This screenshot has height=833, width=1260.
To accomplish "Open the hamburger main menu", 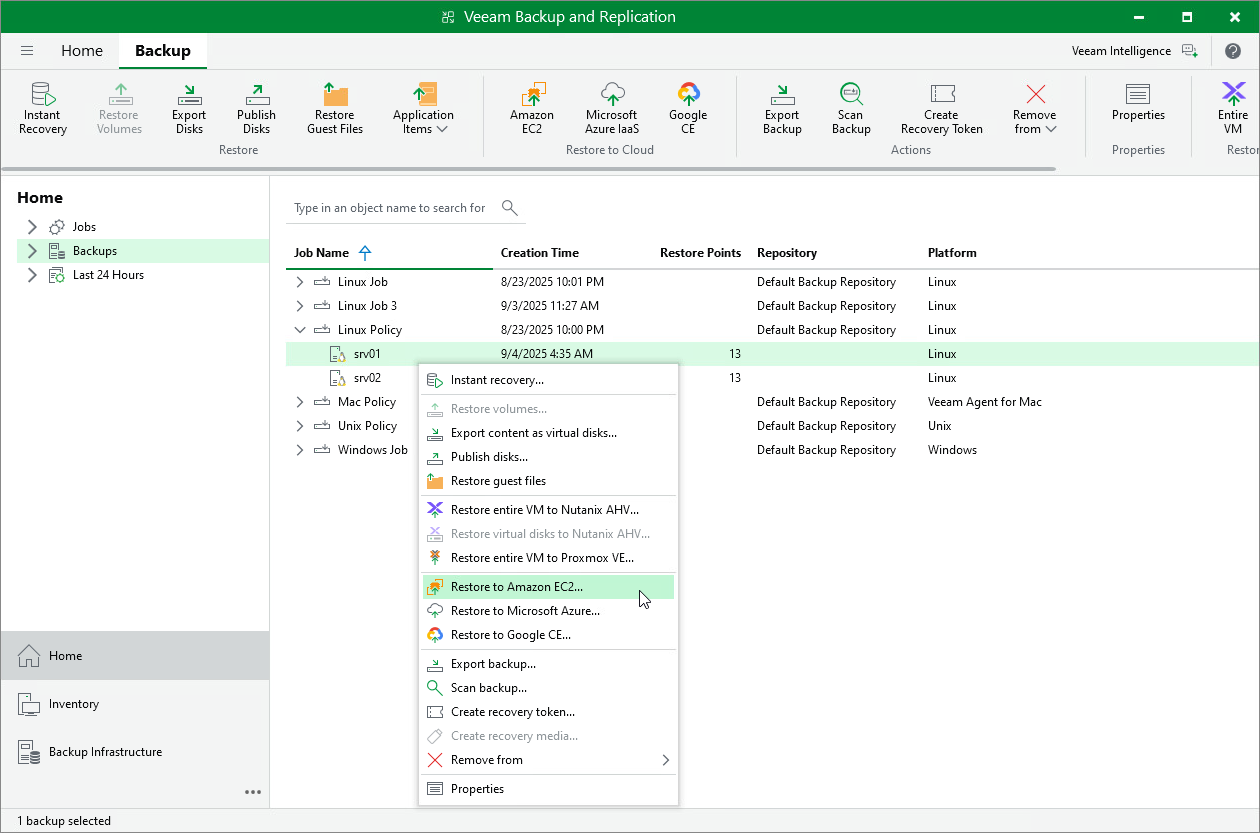I will (27, 50).
